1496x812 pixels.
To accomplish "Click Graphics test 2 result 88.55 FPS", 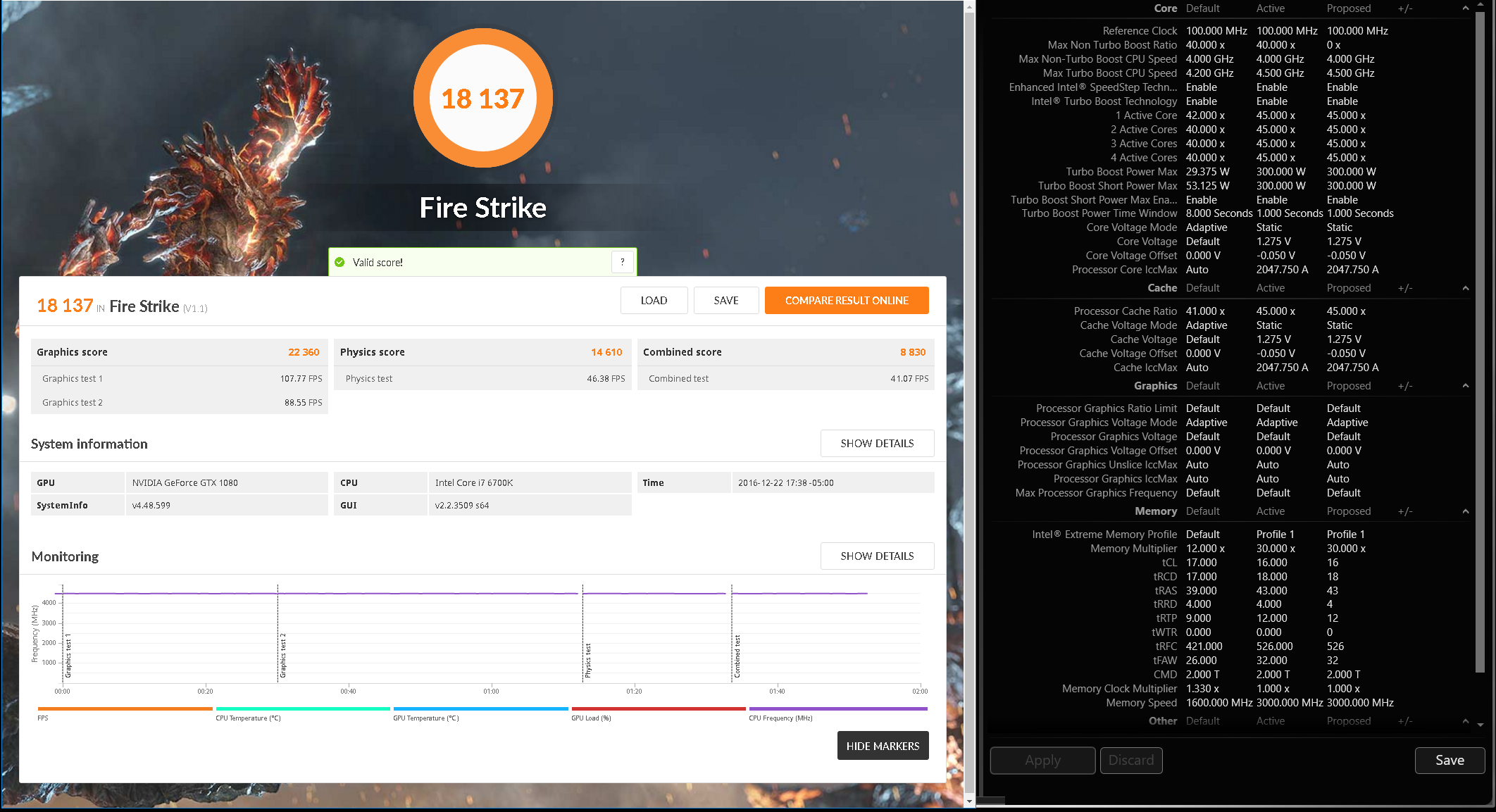I will (303, 402).
